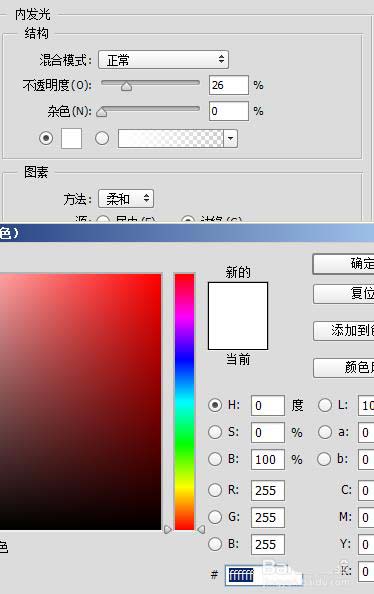Click the hex color field ffffff
Viewport: 374px width, 594px height.
click(264, 575)
